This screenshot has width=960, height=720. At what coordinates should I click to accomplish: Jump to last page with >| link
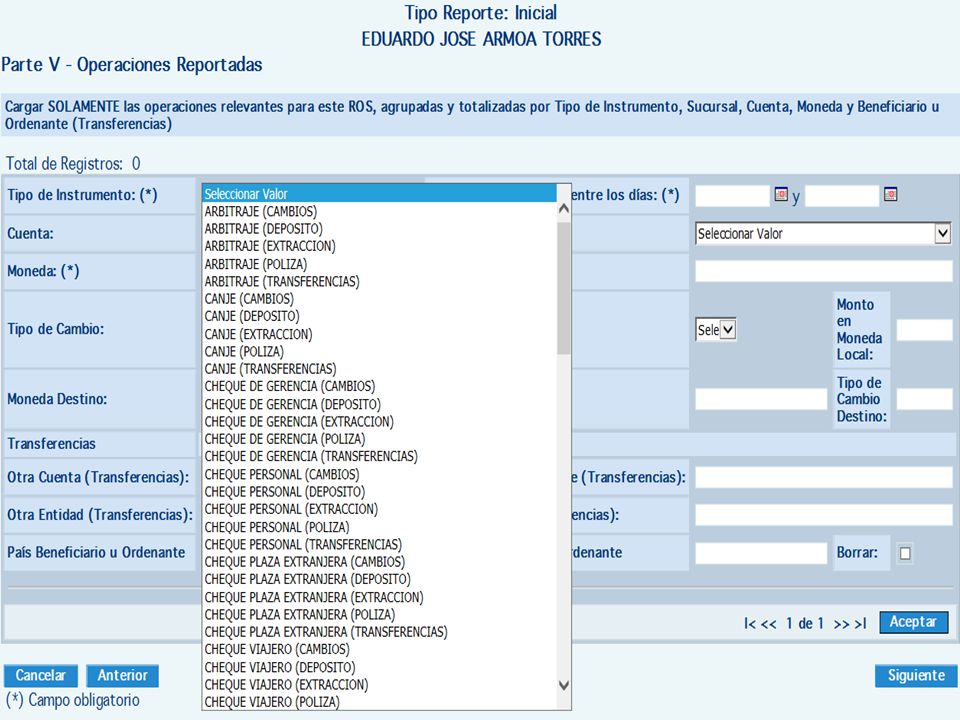click(x=861, y=623)
